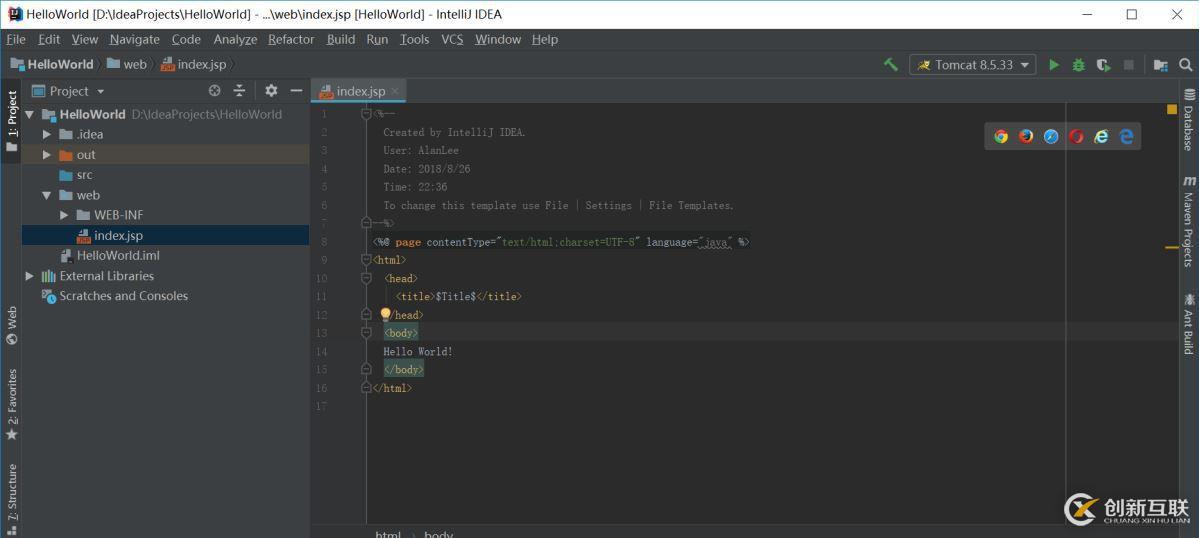Open the Window menu
The image size is (1199, 538).
click(x=498, y=40)
